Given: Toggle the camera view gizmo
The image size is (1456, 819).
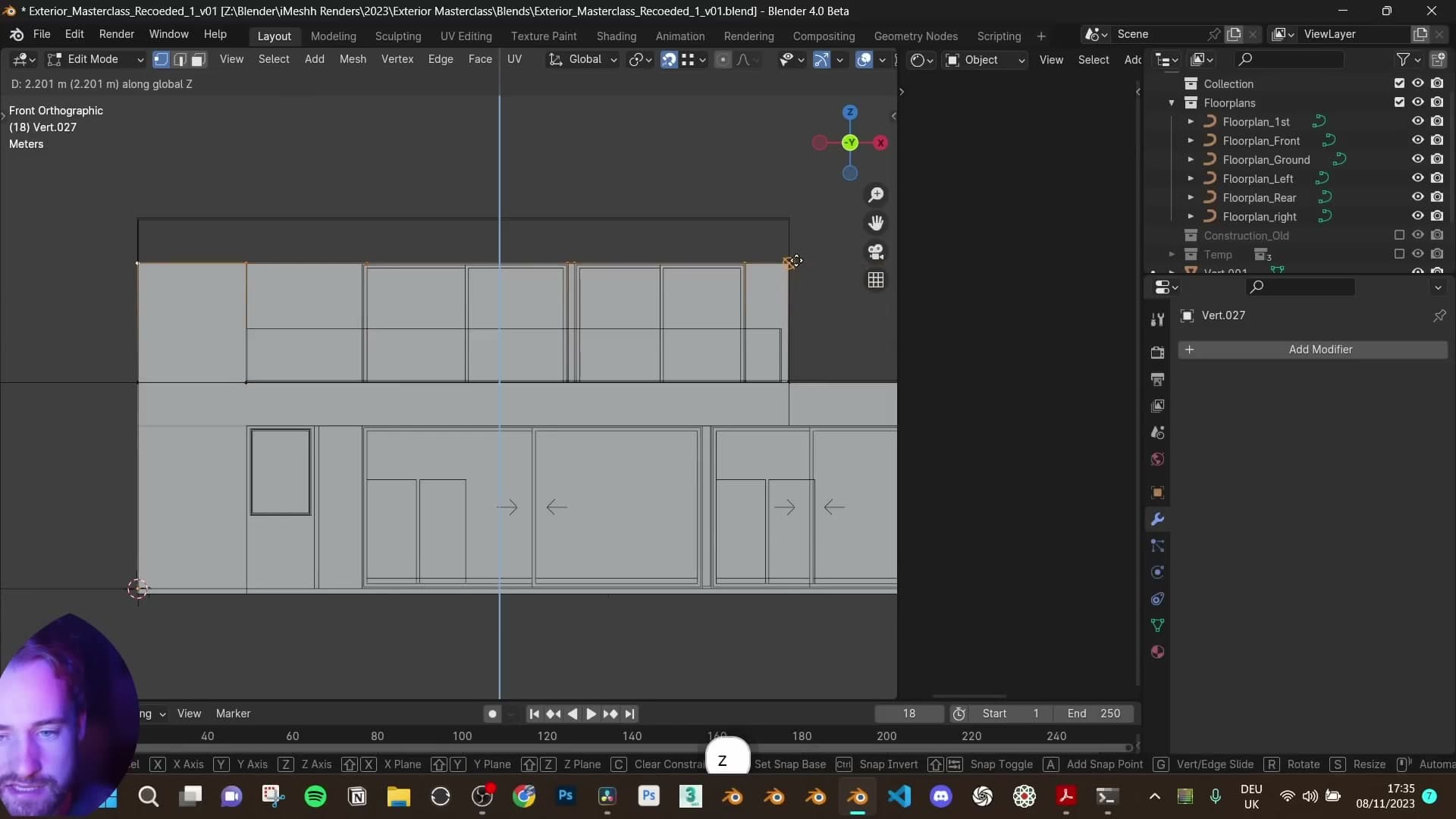Looking at the screenshot, I should pyautogui.click(x=876, y=252).
